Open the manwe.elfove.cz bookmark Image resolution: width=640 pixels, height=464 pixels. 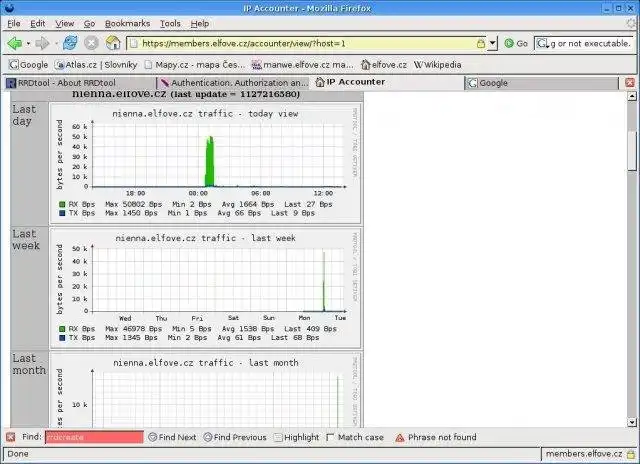pos(302,65)
